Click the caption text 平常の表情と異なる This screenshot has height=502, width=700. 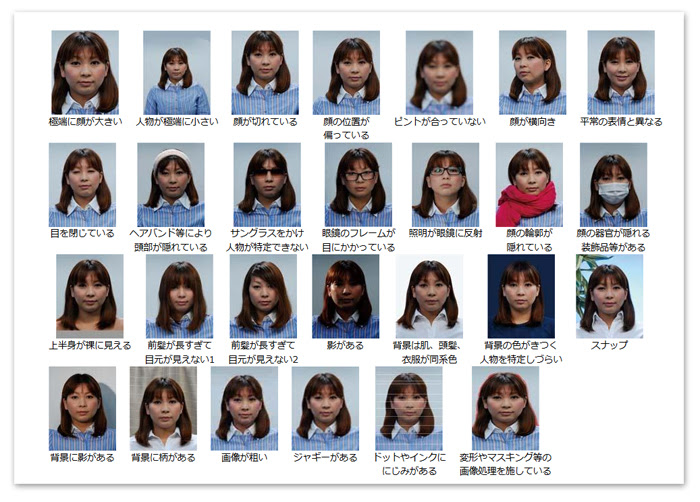(621, 121)
